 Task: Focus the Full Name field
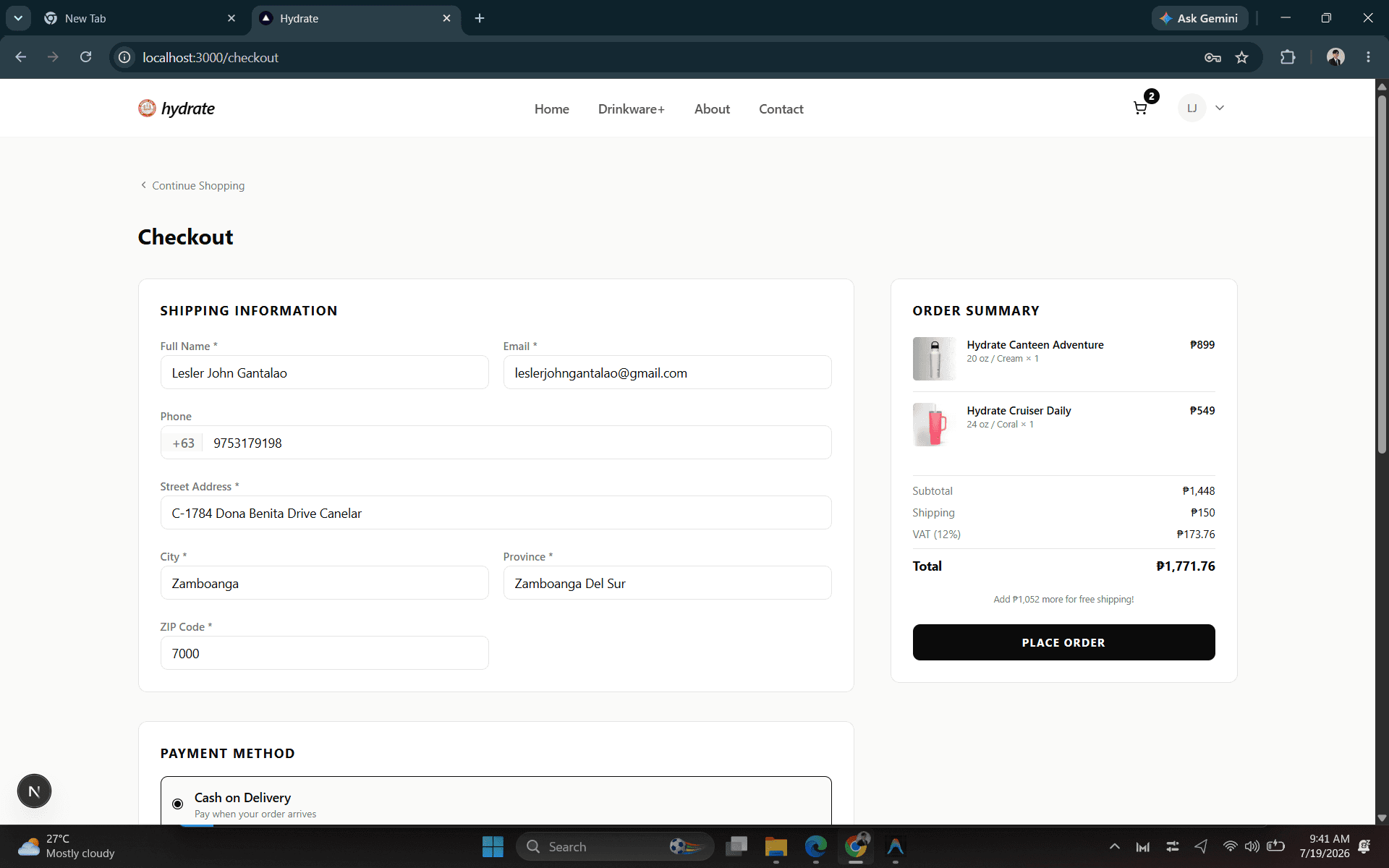[324, 373]
